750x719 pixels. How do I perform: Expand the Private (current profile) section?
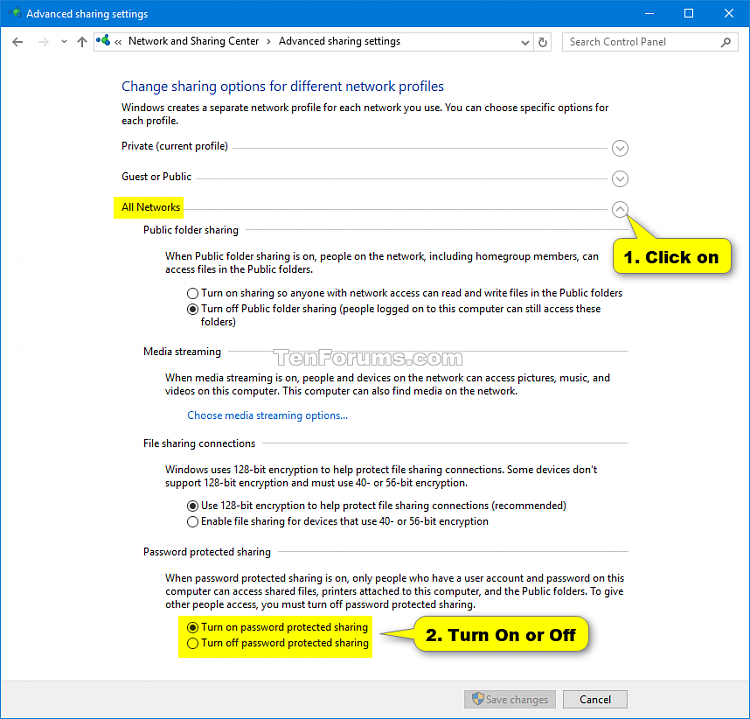point(620,148)
